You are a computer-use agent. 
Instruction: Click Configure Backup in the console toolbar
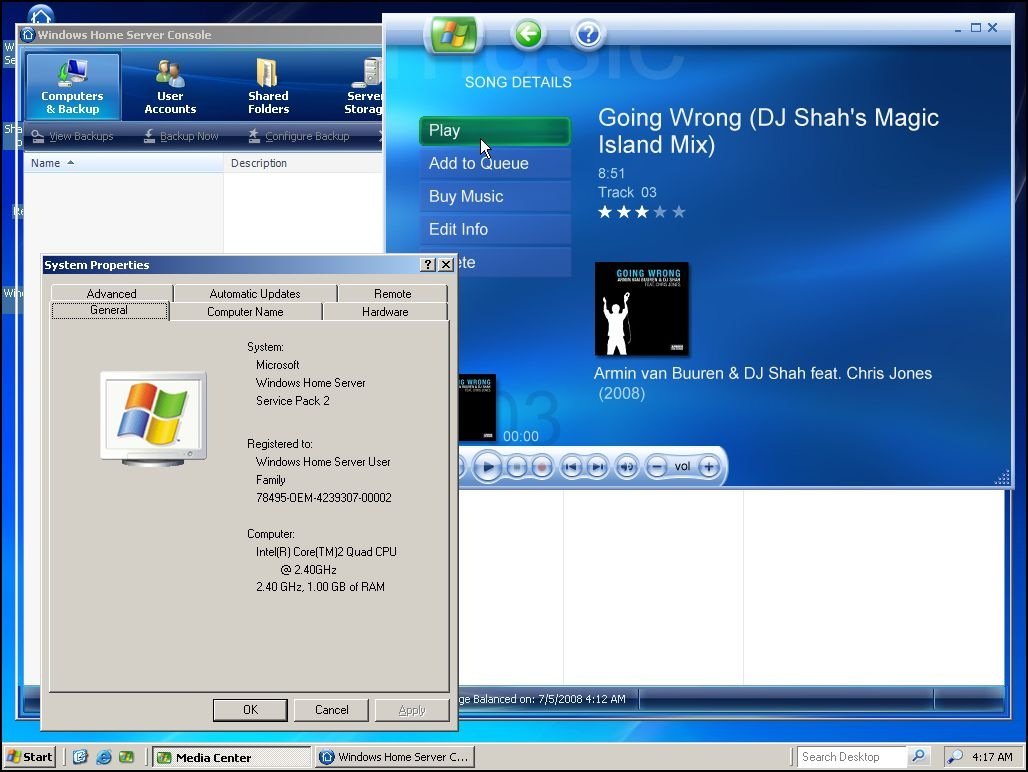tap(299, 136)
